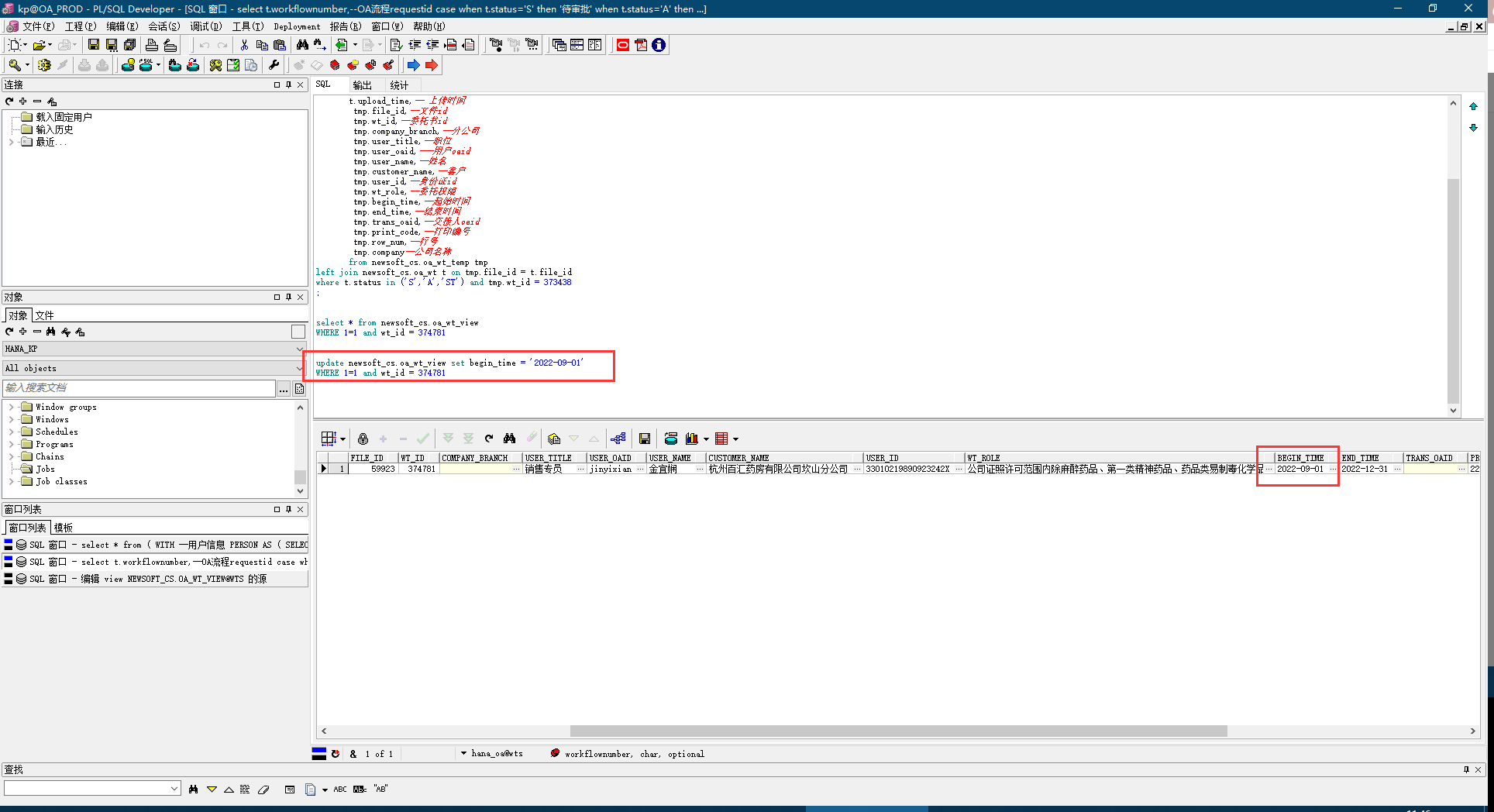Toggle pin on the 连接 panel

(x=288, y=84)
